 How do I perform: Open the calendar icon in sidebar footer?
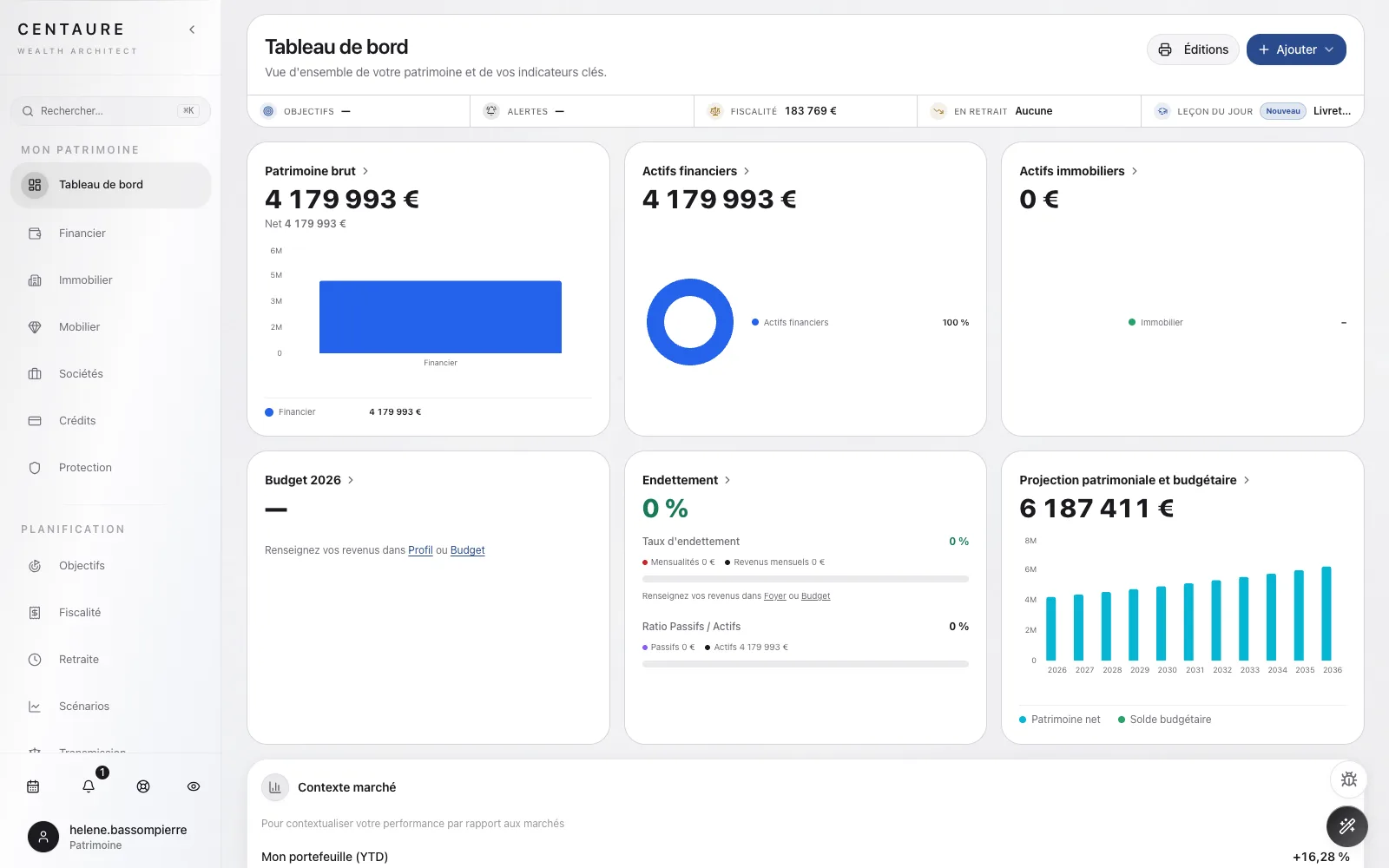coord(33,786)
